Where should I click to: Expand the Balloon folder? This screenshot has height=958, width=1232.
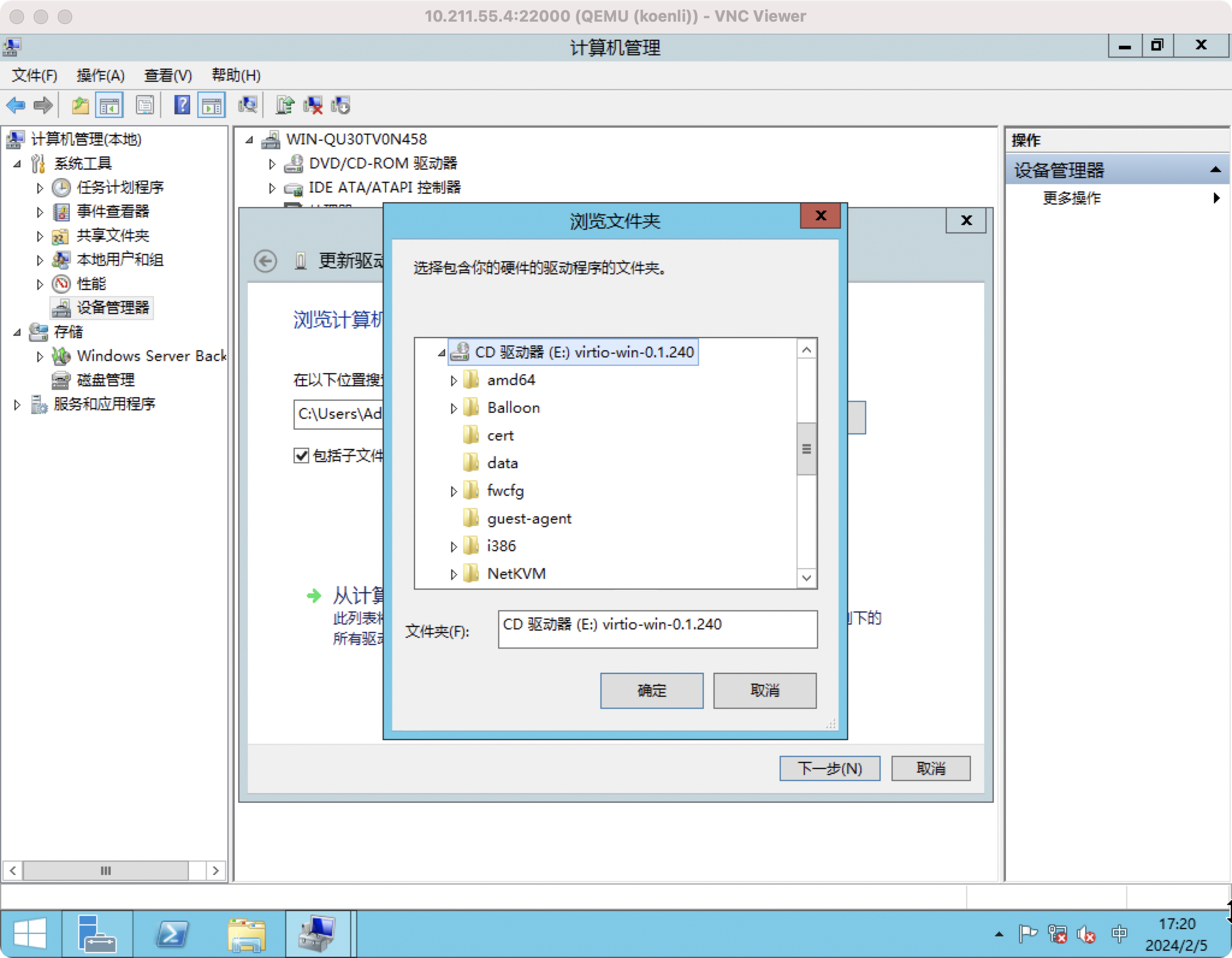pyautogui.click(x=452, y=408)
